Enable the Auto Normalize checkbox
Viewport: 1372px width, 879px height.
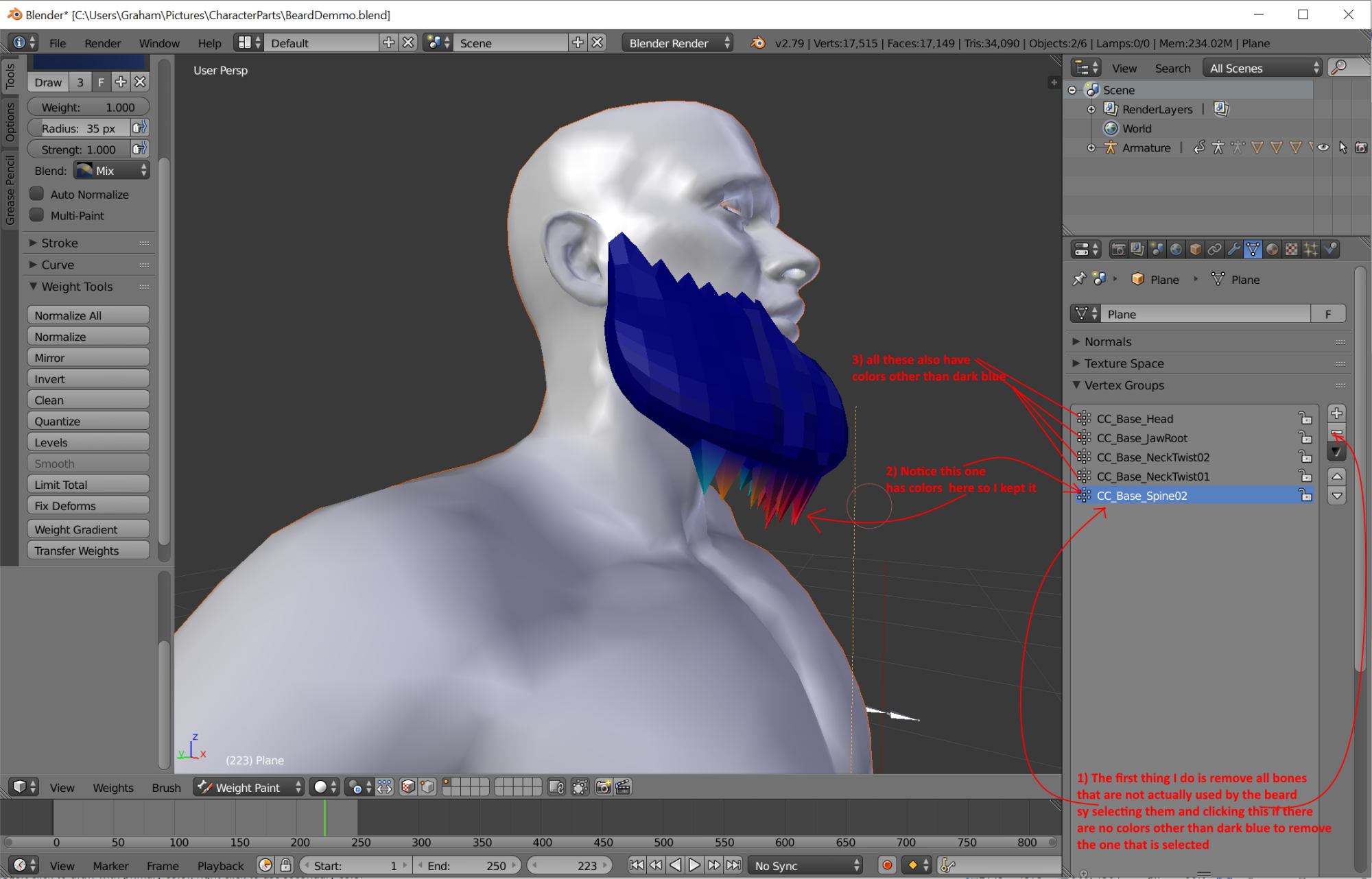(x=37, y=194)
